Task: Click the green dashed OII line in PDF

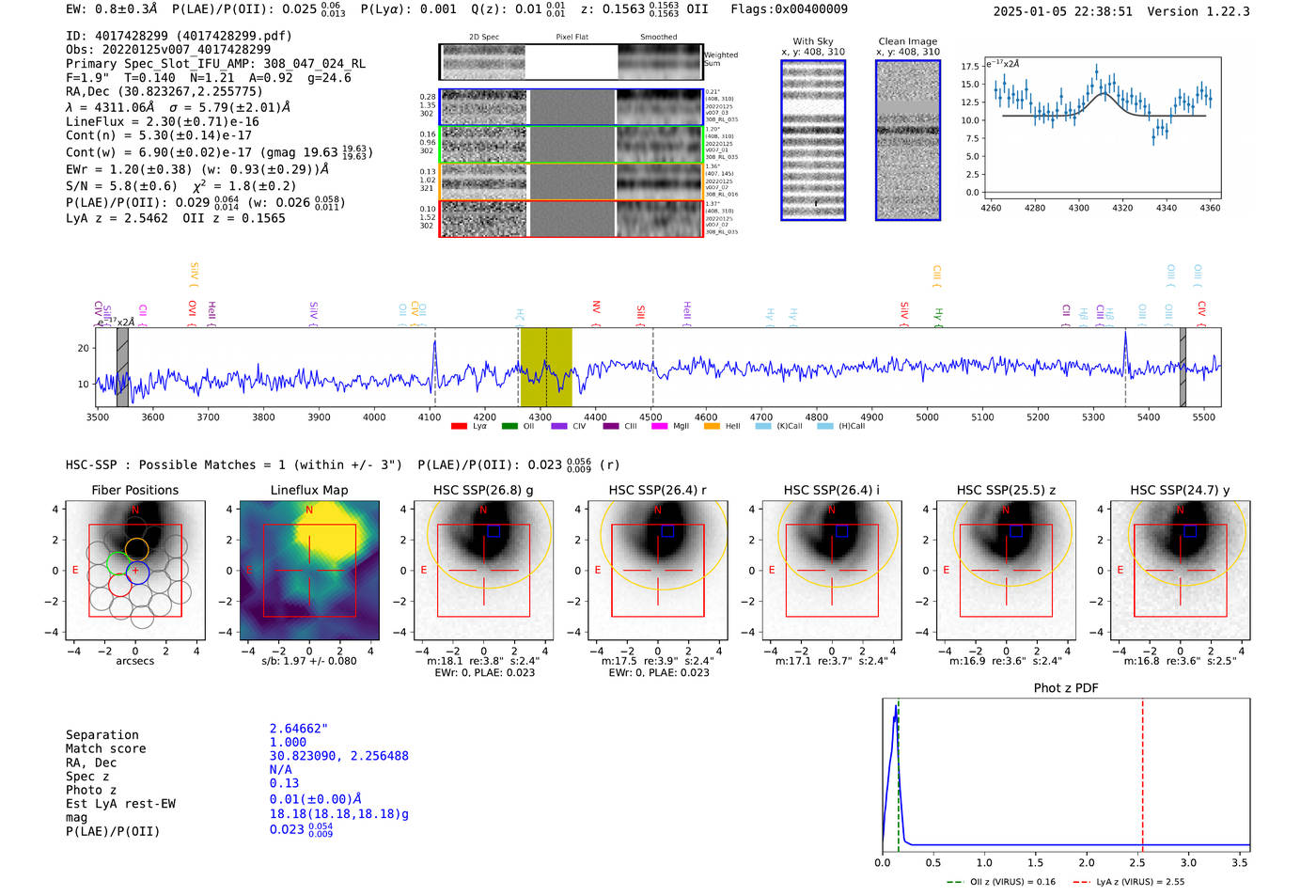Action: point(898,776)
